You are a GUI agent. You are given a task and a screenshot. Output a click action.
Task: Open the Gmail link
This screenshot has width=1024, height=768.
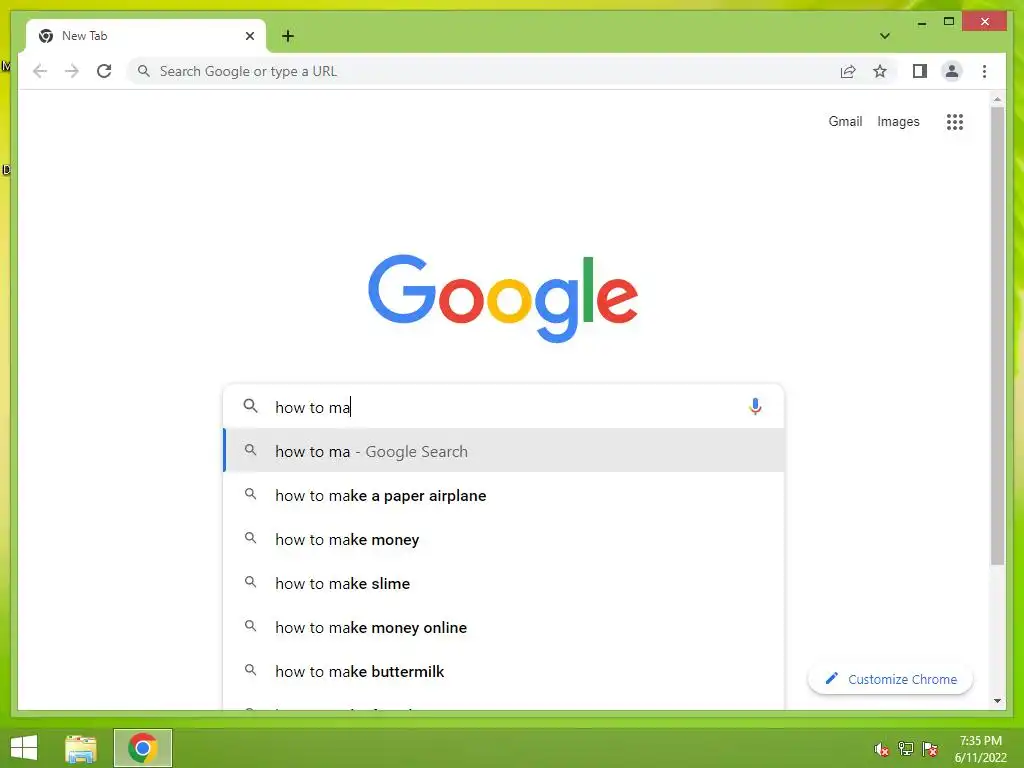845,121
